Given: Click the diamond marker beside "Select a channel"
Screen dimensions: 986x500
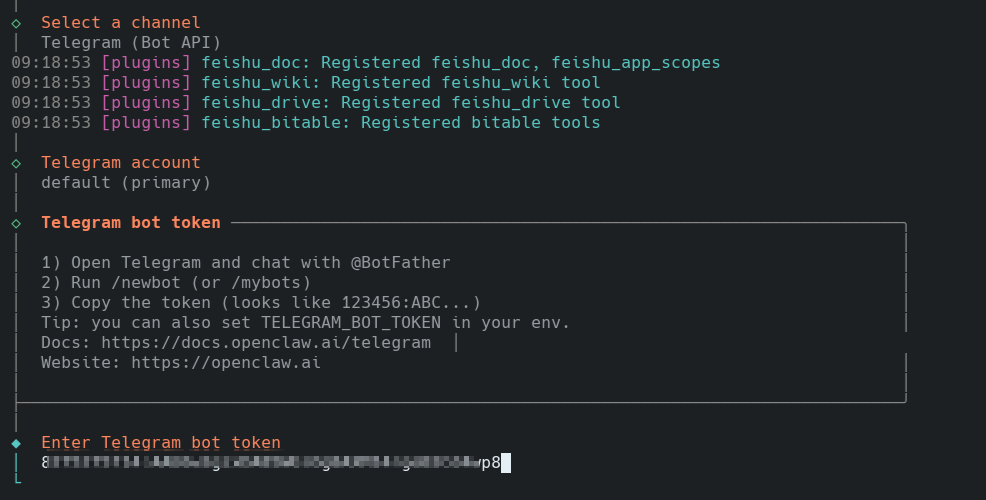Looking at the screenshot, I should (x=16, y=22).
